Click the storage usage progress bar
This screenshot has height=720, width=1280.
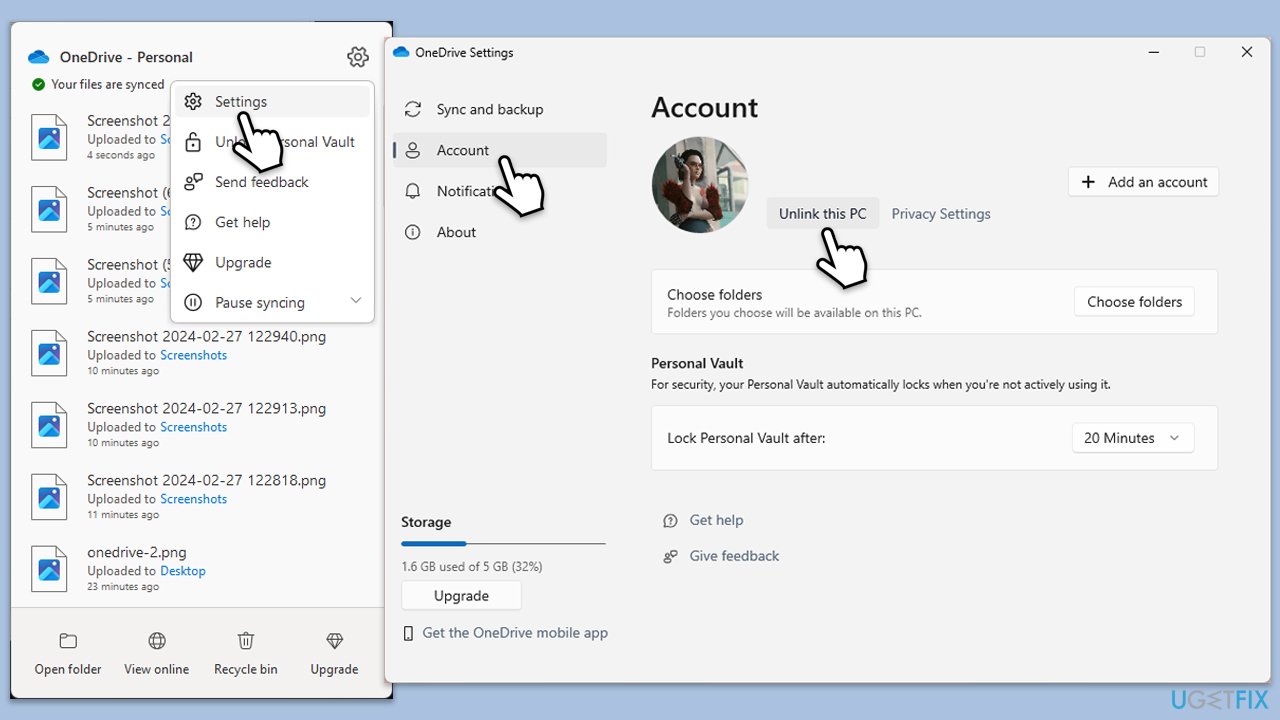point(503,544)
